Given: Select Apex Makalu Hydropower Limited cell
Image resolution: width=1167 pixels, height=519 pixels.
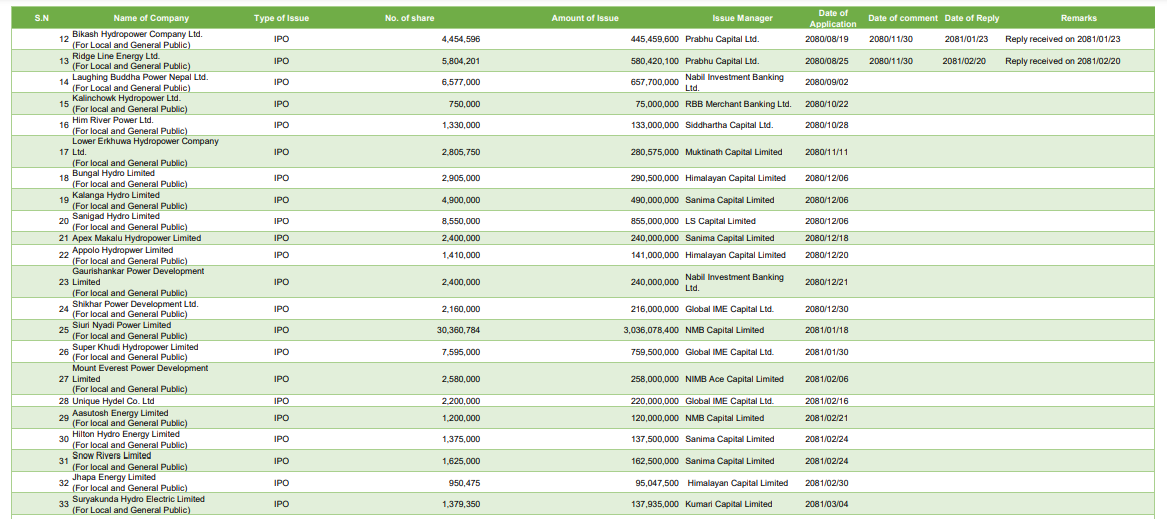Looking at the screenshot, I should click(x=137, y=238).
